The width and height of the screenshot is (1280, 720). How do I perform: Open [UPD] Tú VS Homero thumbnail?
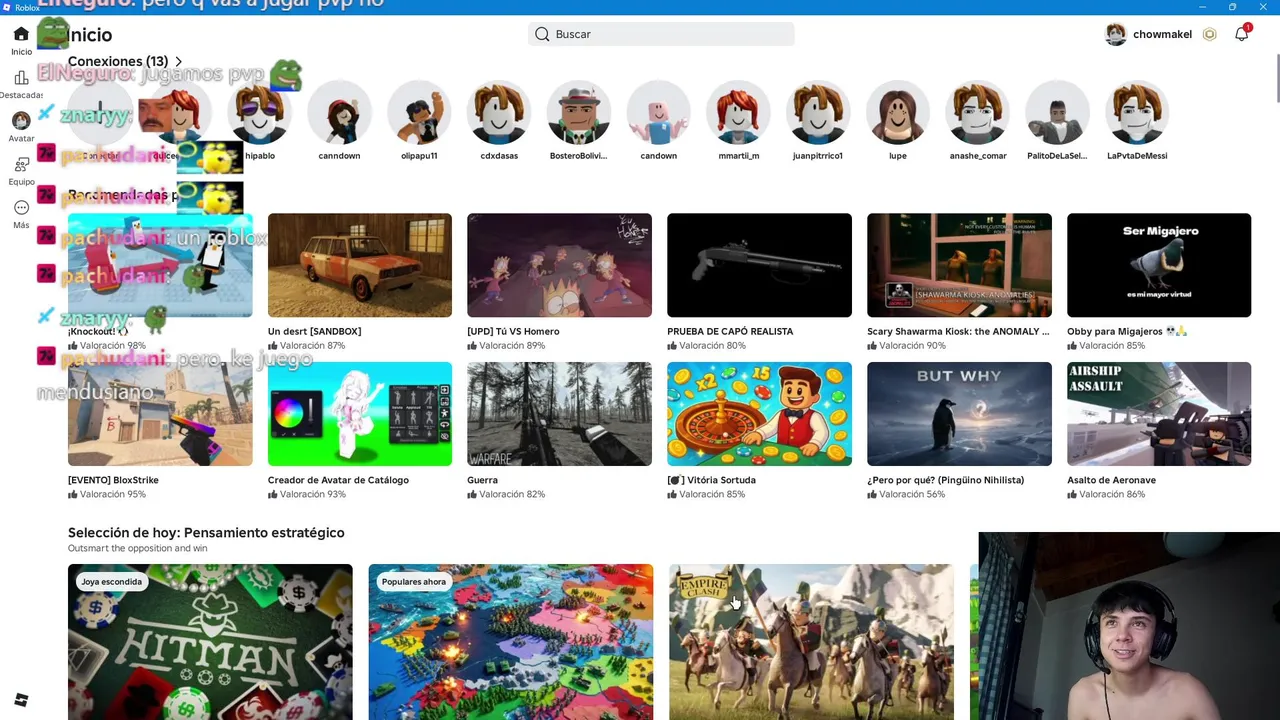559,265
